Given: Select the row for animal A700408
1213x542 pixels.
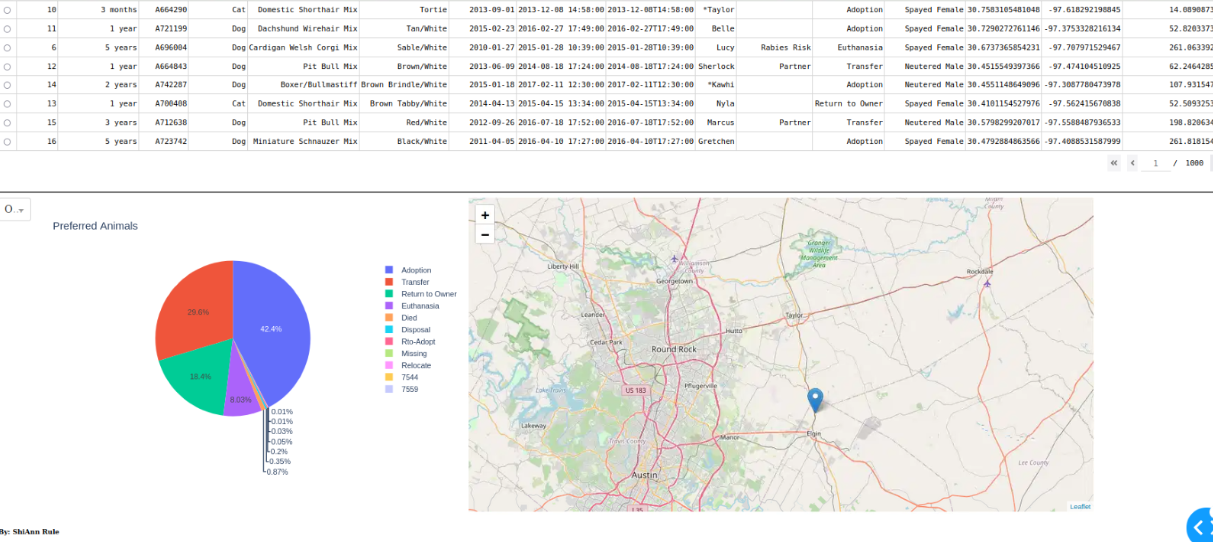Looking at the screenshot, I should tap(8, 104).
